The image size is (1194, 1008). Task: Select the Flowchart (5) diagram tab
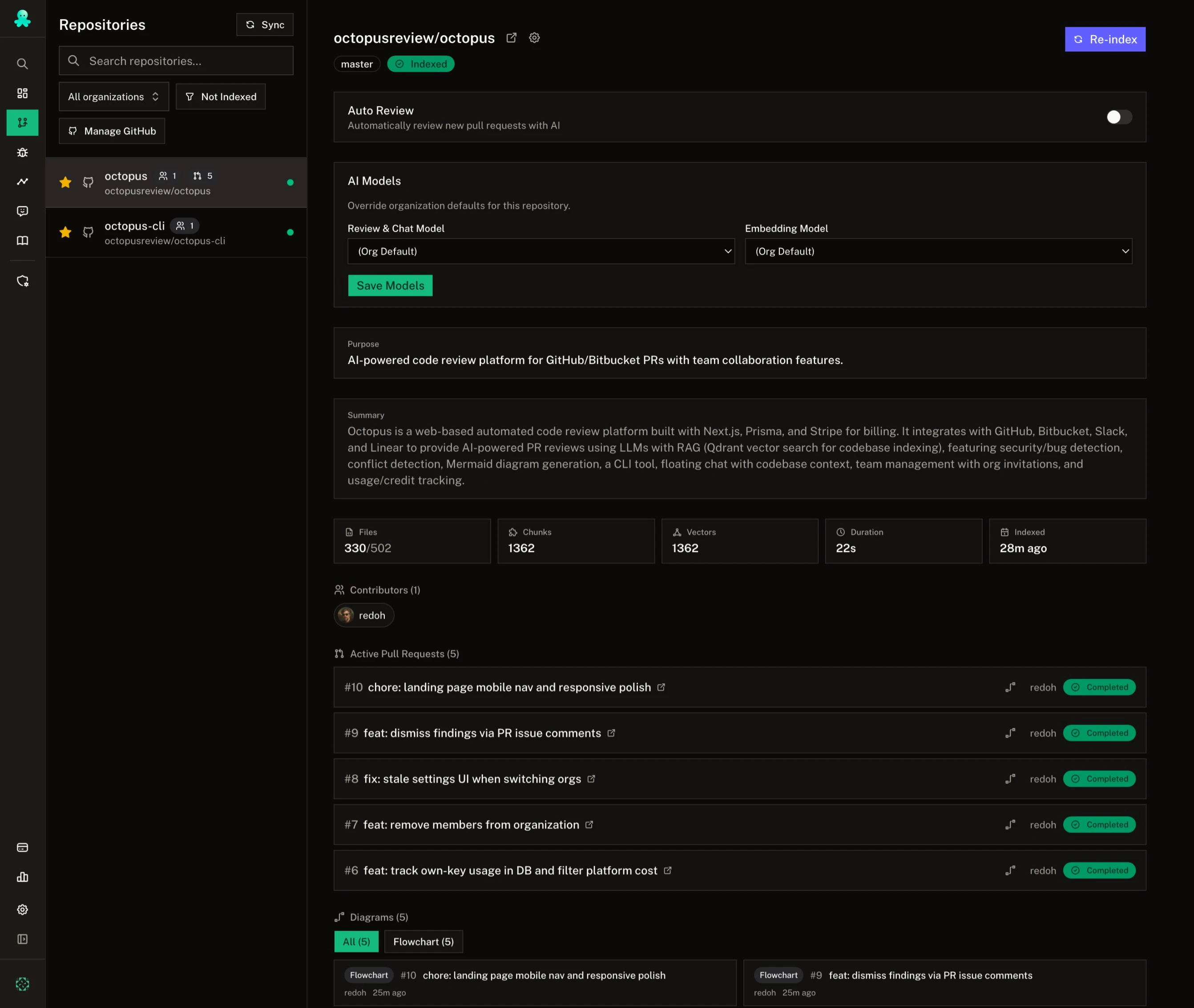click(x=423, y=941)
